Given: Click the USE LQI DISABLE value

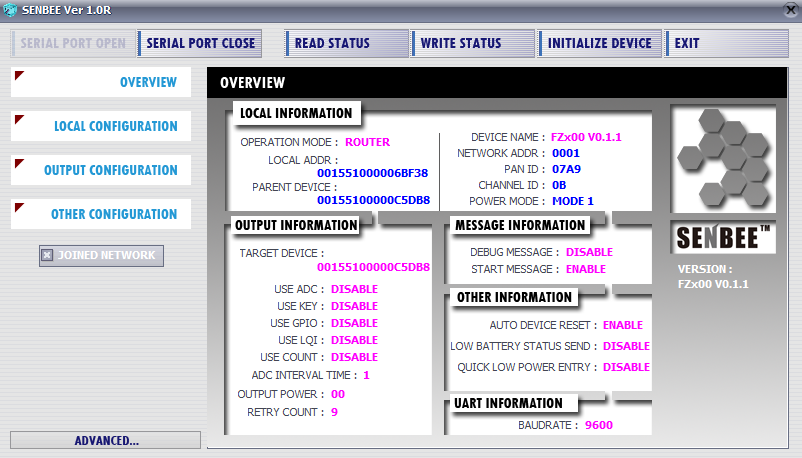Looking at the screenshot, I should pyautogui.click(x=354, y=340).
